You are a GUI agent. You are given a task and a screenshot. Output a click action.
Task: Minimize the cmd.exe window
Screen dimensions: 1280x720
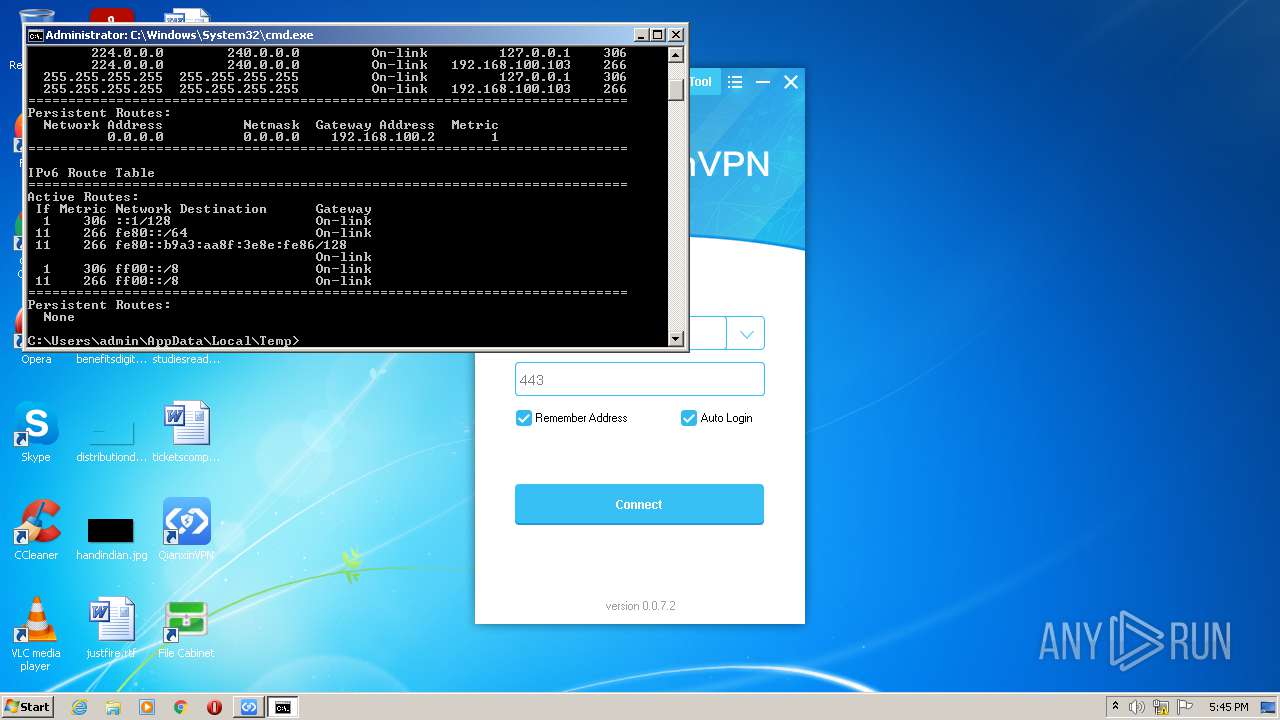[640, 34]
